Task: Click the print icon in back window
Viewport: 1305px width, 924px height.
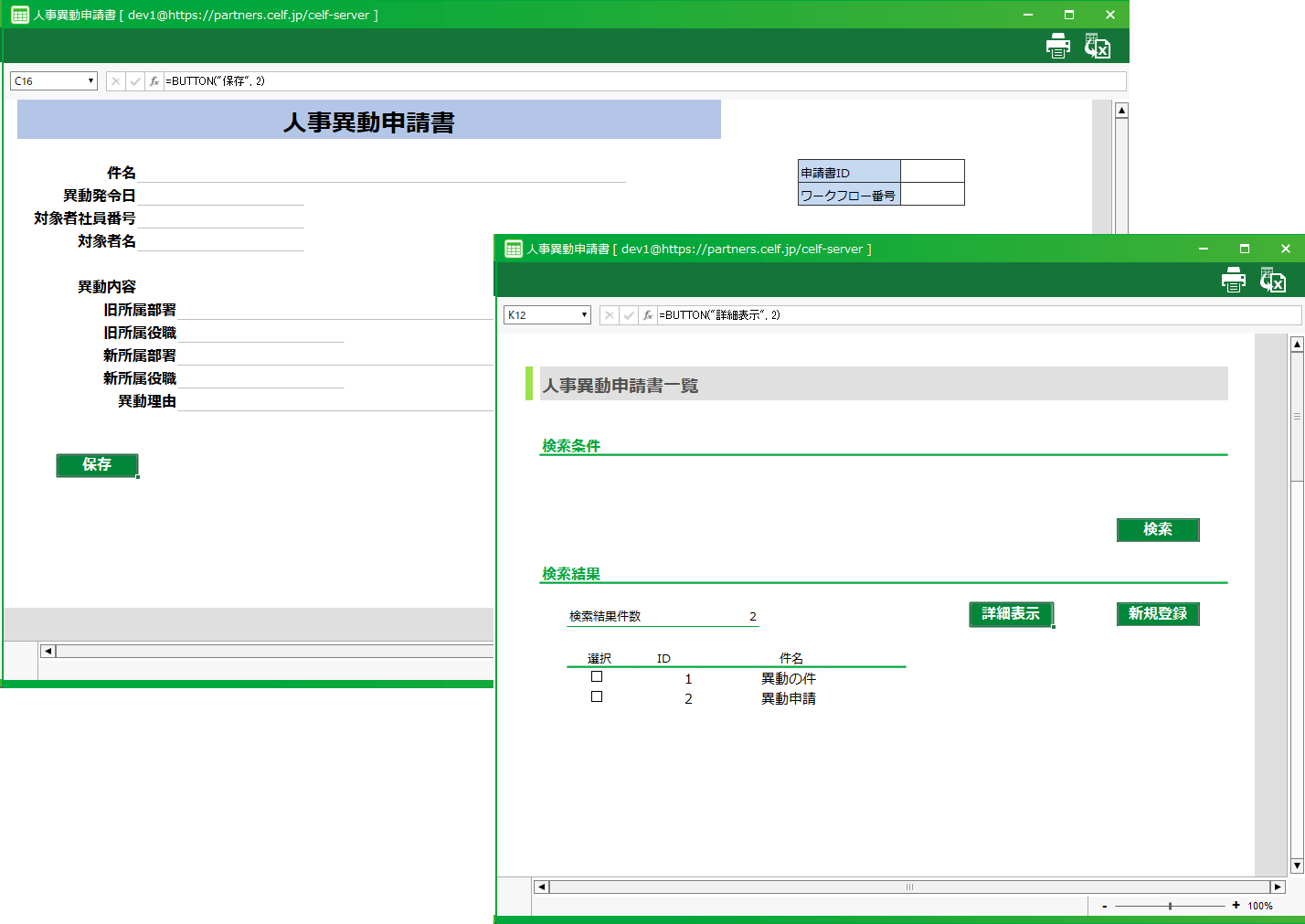Action: tap(1057, 46)
